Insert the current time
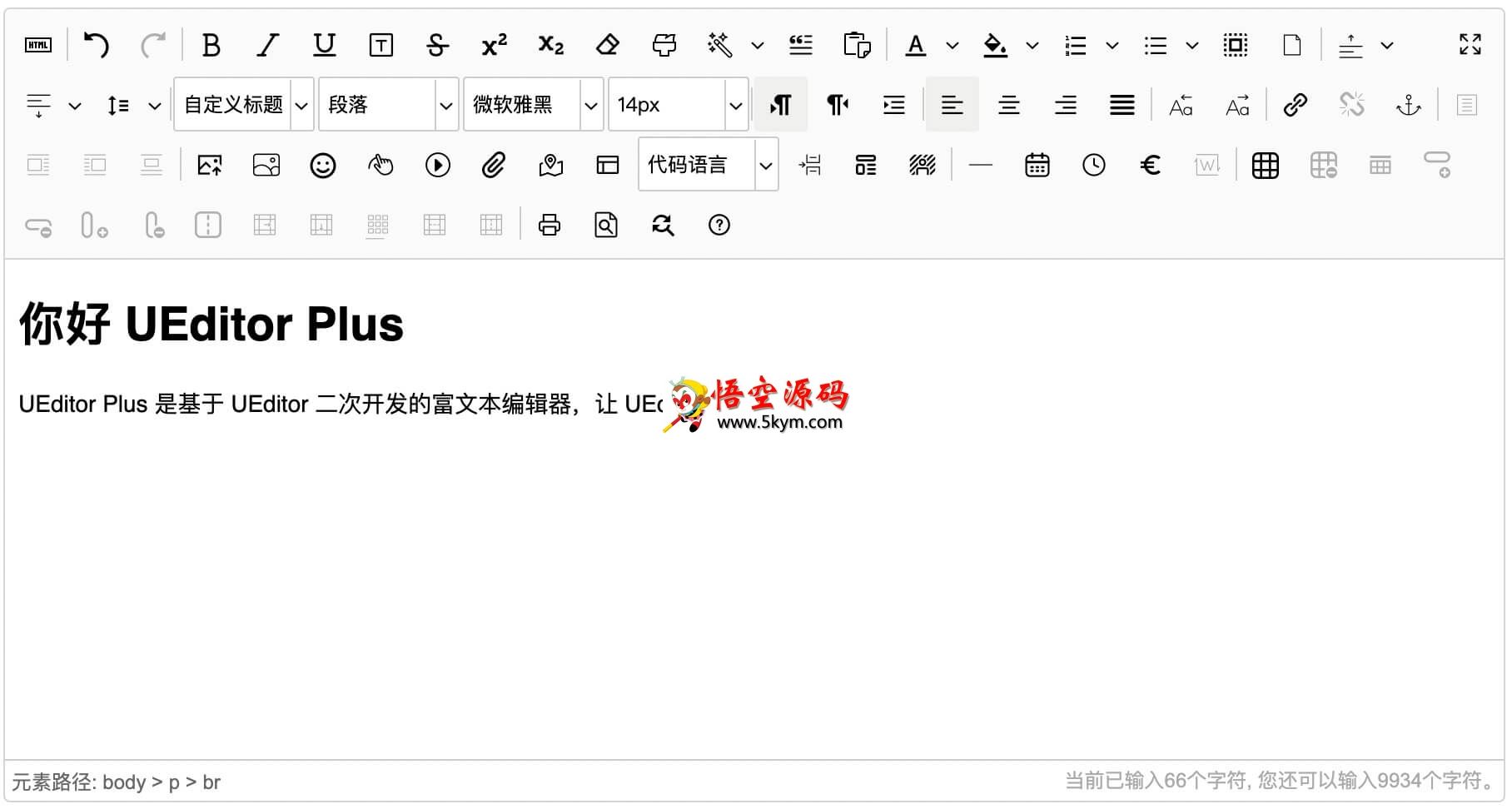Screen dimensions: 1512x809 coord(1094,165)
